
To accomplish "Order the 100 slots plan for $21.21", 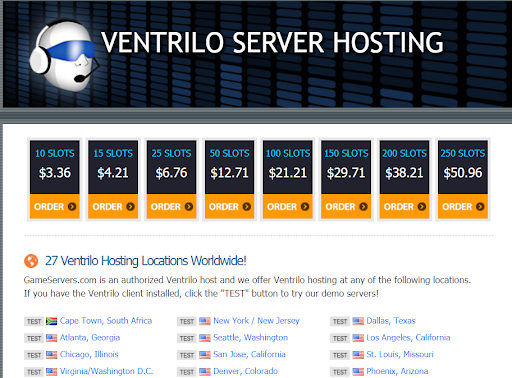I will 288,207.
